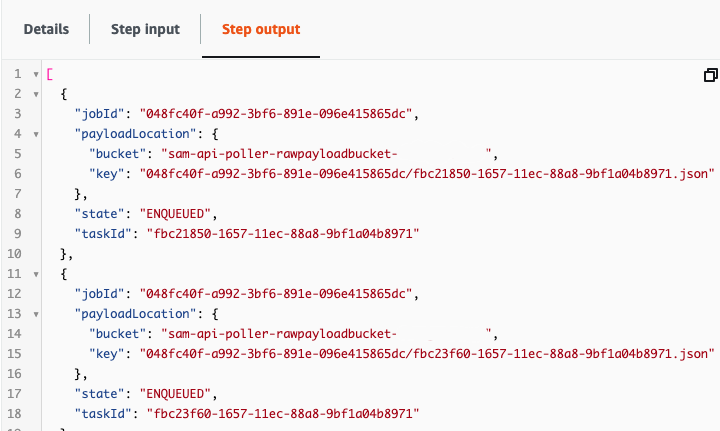Click the key value on line 15

coord(427,353)
